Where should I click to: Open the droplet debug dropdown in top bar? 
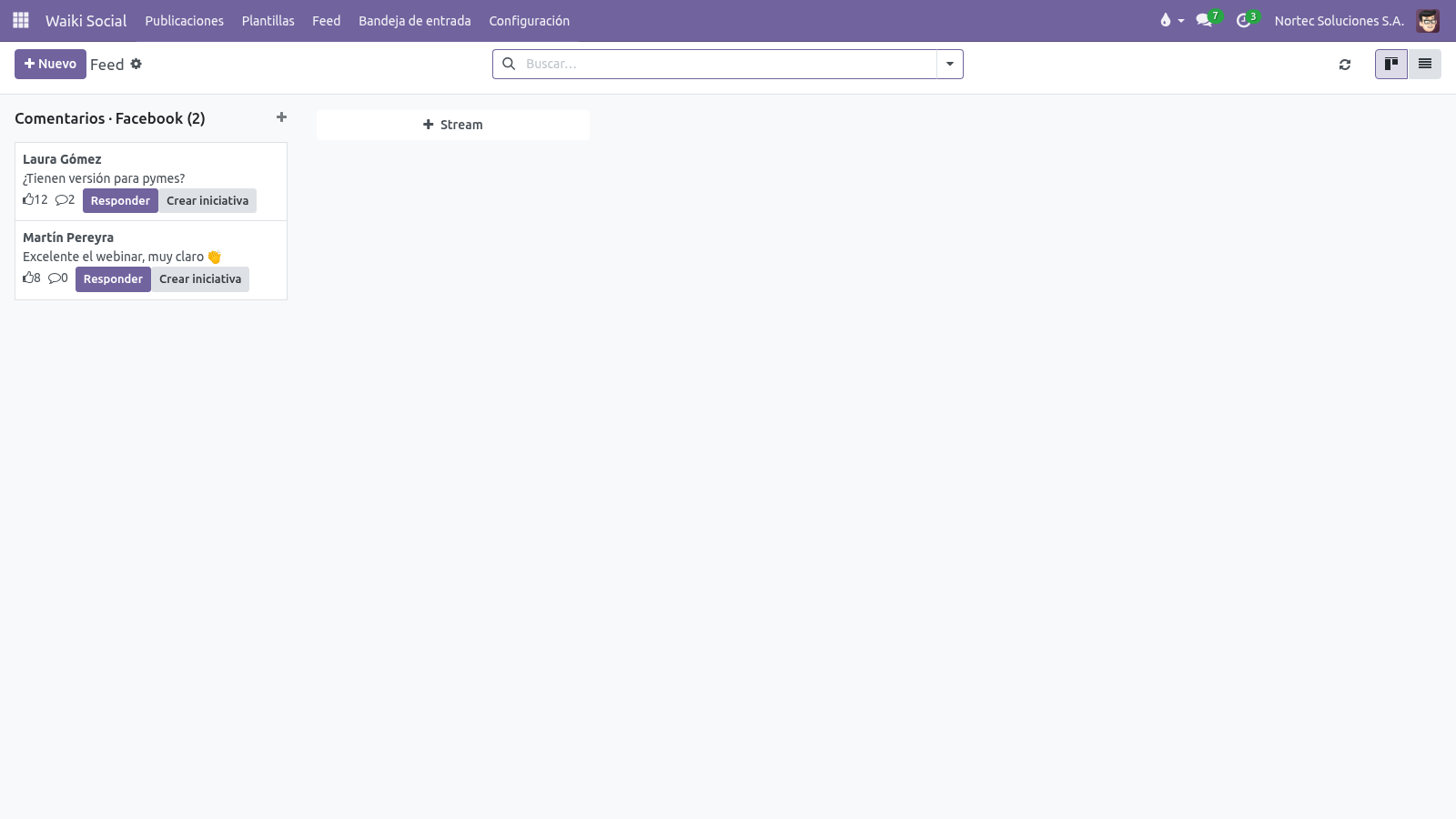pyautogui.click(x=1171, y=20)
